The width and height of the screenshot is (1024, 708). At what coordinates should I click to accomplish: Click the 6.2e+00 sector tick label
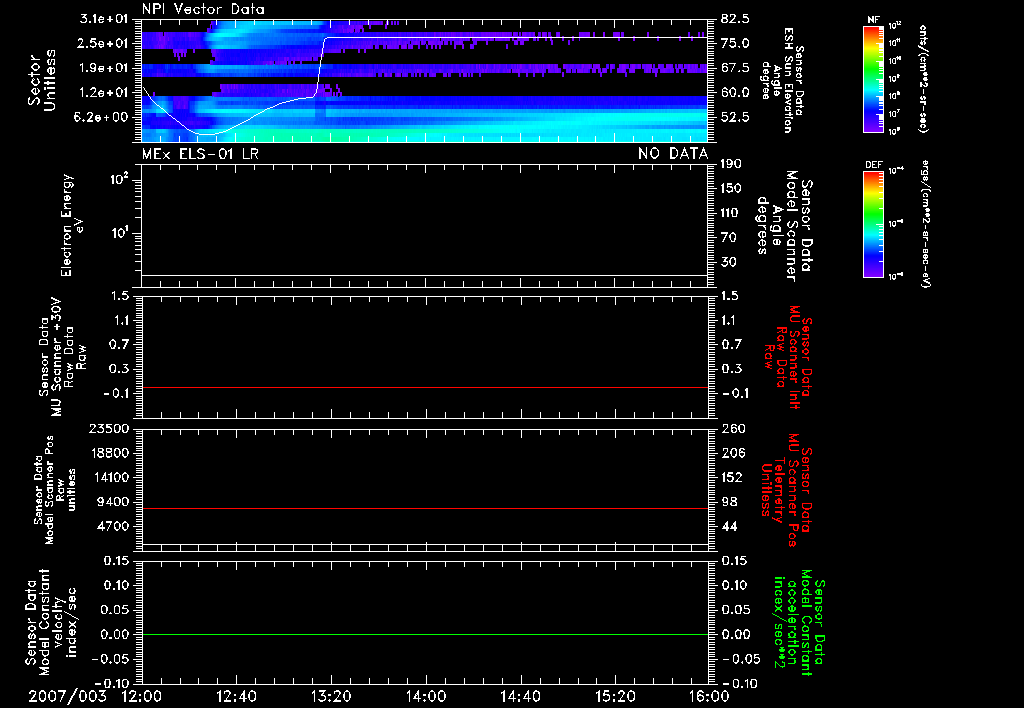click(x=103, y=117)
